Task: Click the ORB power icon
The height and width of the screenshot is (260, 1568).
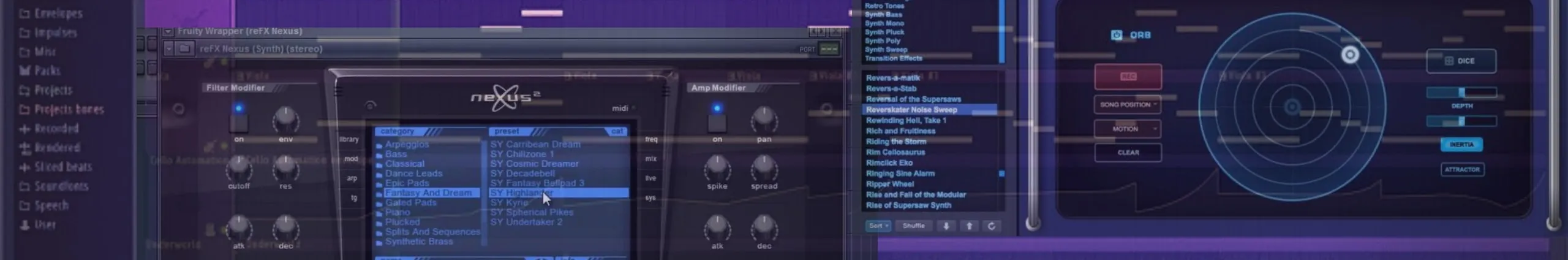Action: (x=1116, y=35)
